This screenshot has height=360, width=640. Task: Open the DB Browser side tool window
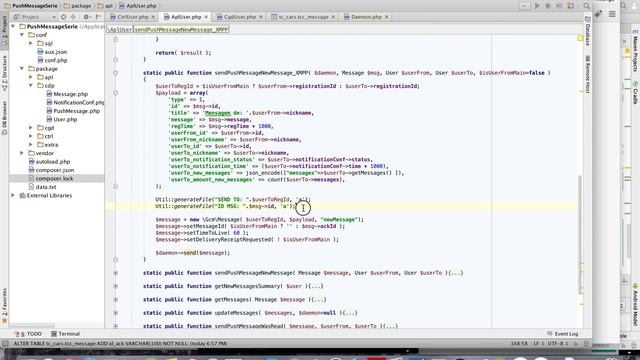(x=4, y=118)
